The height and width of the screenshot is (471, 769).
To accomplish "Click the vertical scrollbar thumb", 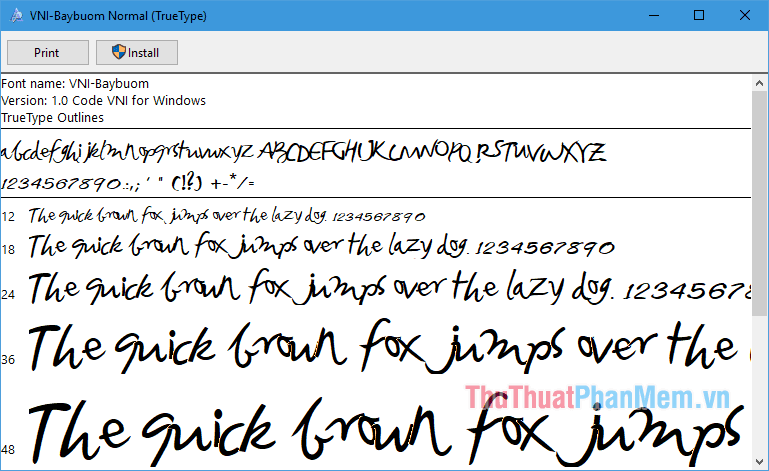I will [760, 204].
